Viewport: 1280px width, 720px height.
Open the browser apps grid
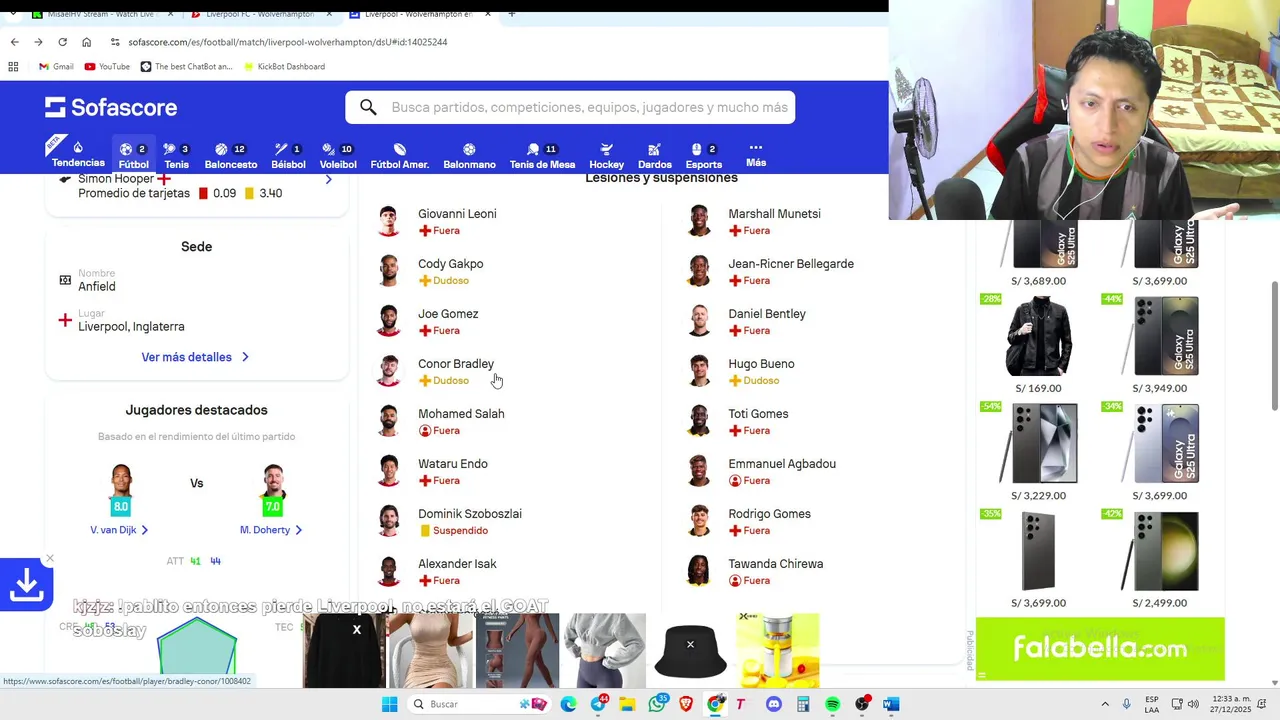click(13, 66)
